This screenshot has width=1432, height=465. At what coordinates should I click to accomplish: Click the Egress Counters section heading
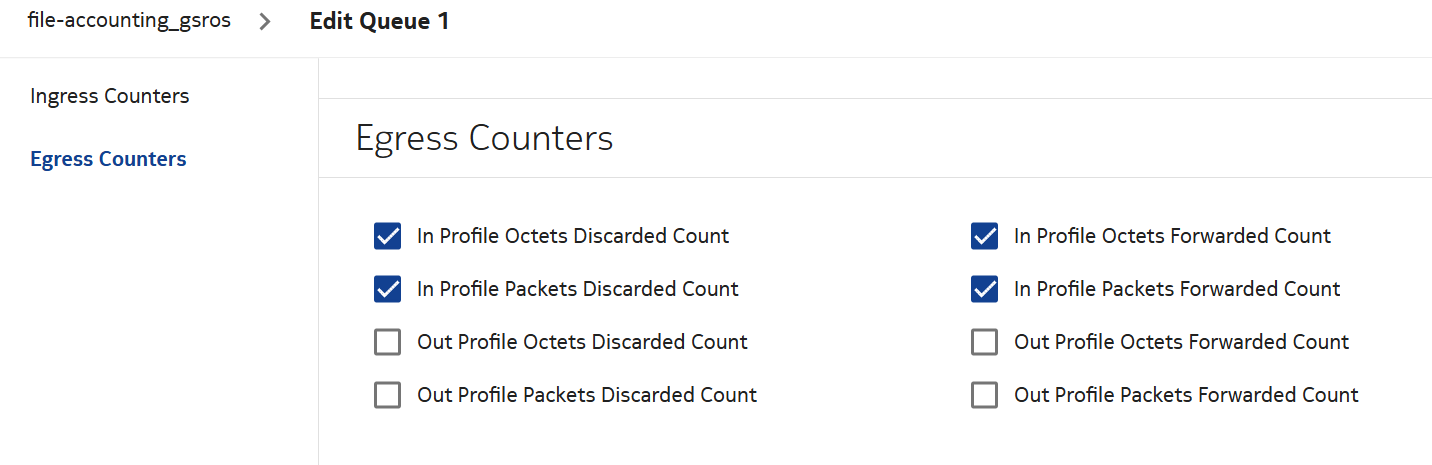click(x=484, y=138)
